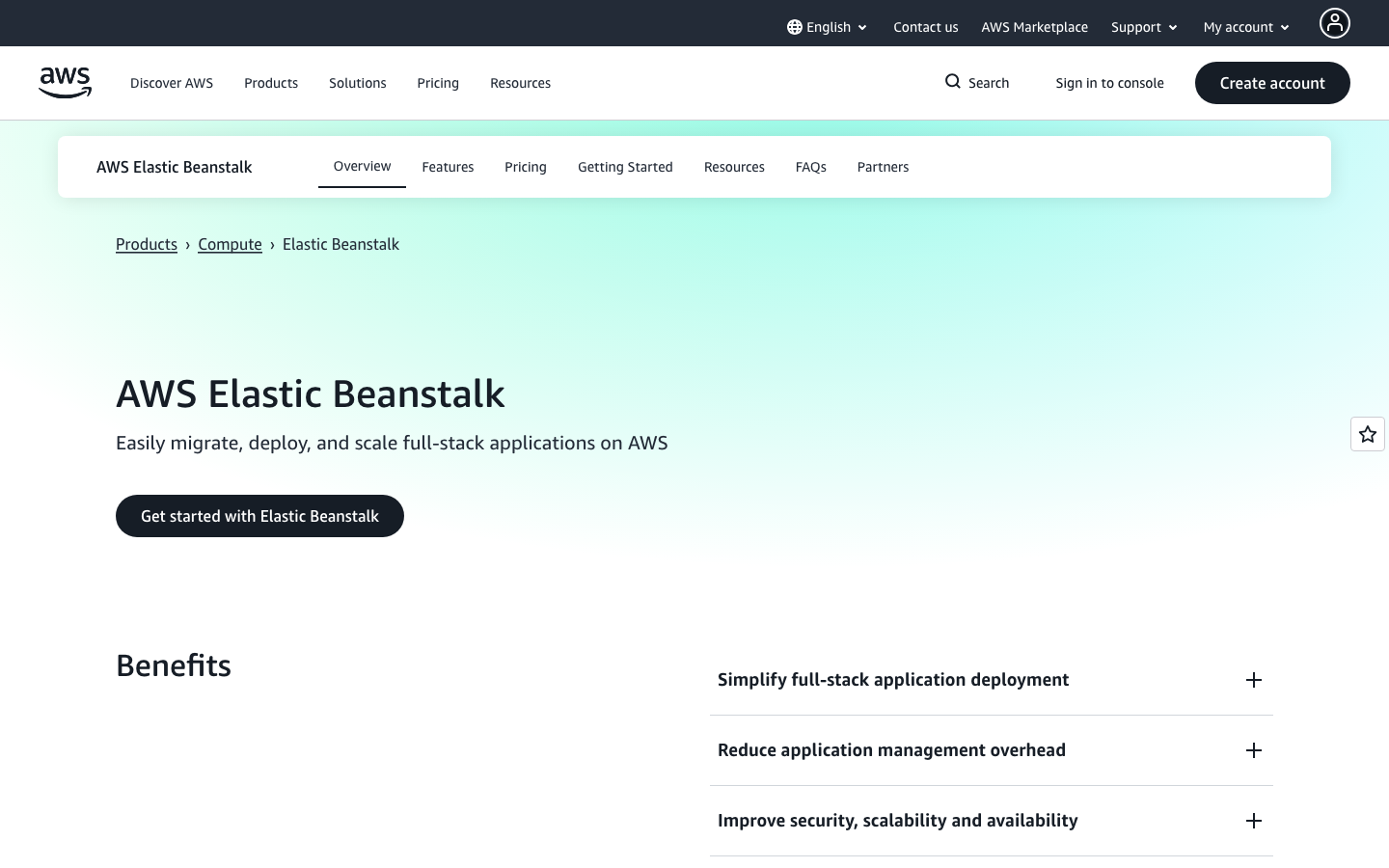Switch to the Elastic Beanstalk Resources tab

[734, 167]
